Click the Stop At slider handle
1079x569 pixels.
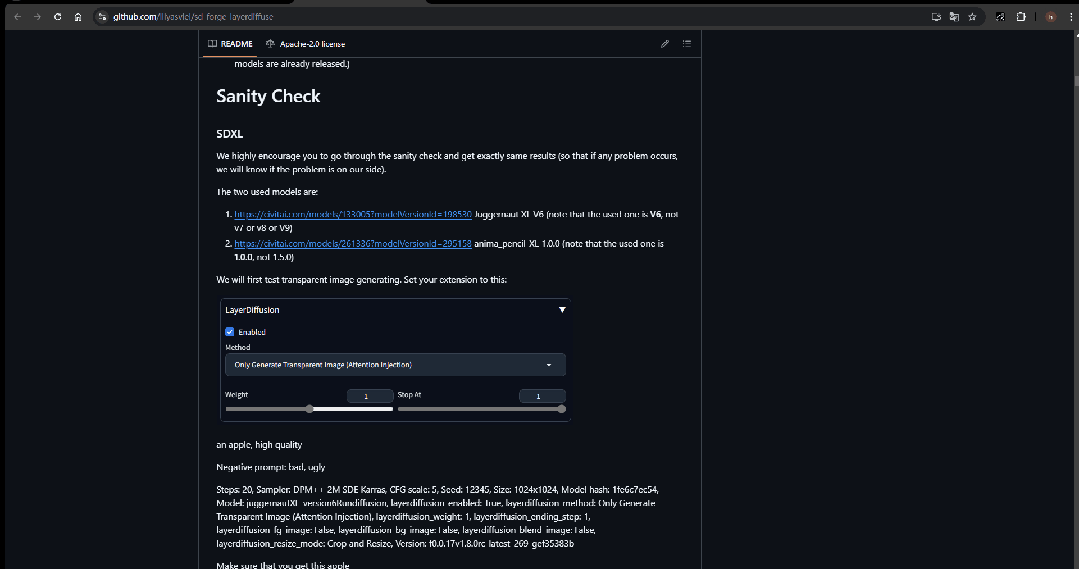click(x=562, y=409)
